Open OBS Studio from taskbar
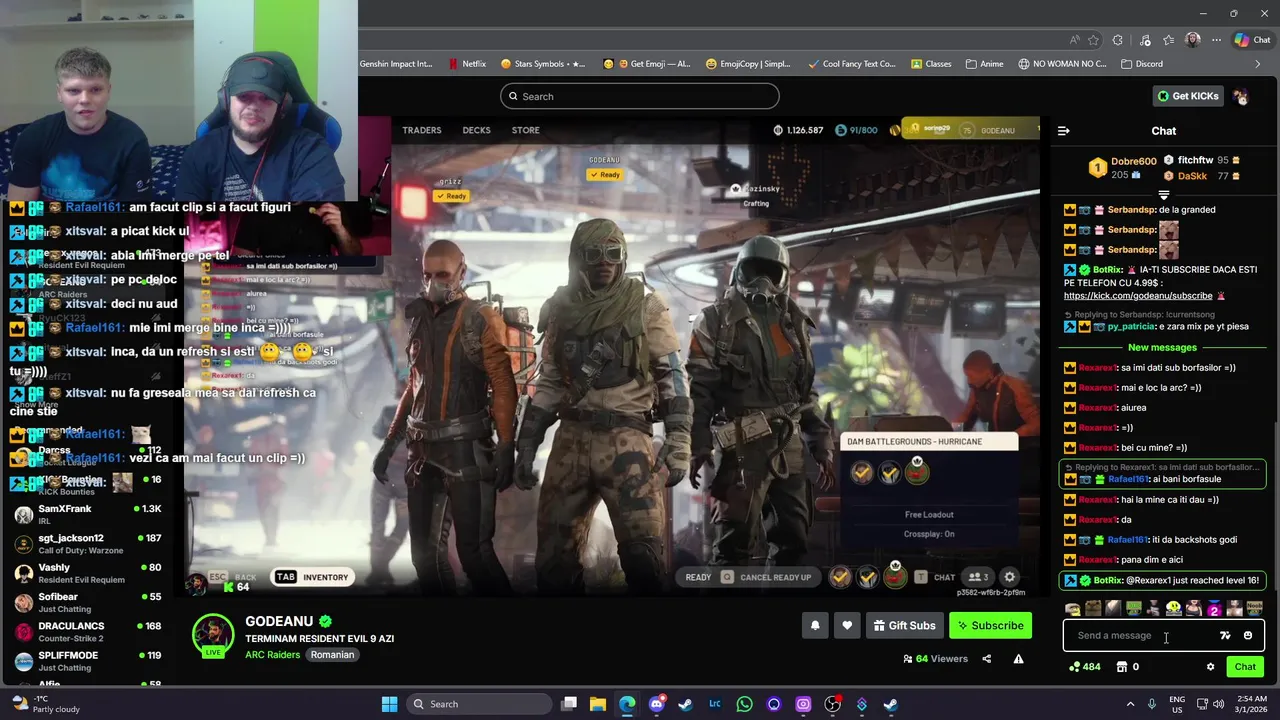1280x720 pixels. tap(832, 704)
